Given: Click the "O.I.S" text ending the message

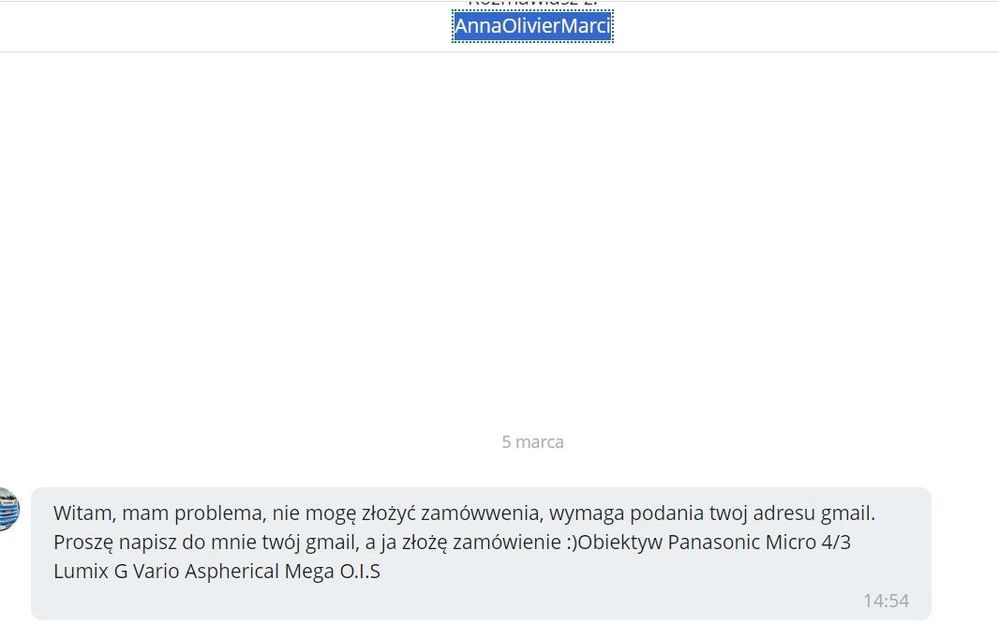Looking at the screenshot, I should (x=361, y=573).
